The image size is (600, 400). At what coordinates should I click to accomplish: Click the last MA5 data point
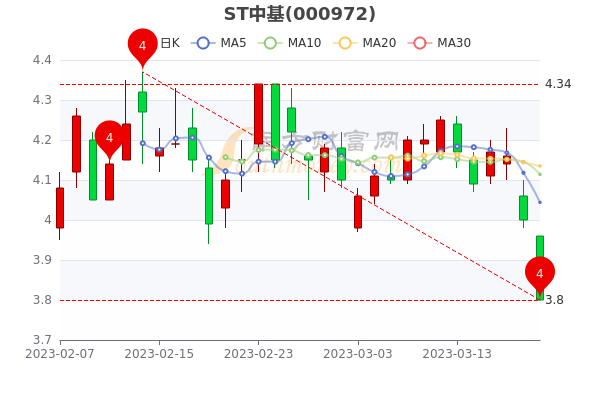click(x=540, y=202)
